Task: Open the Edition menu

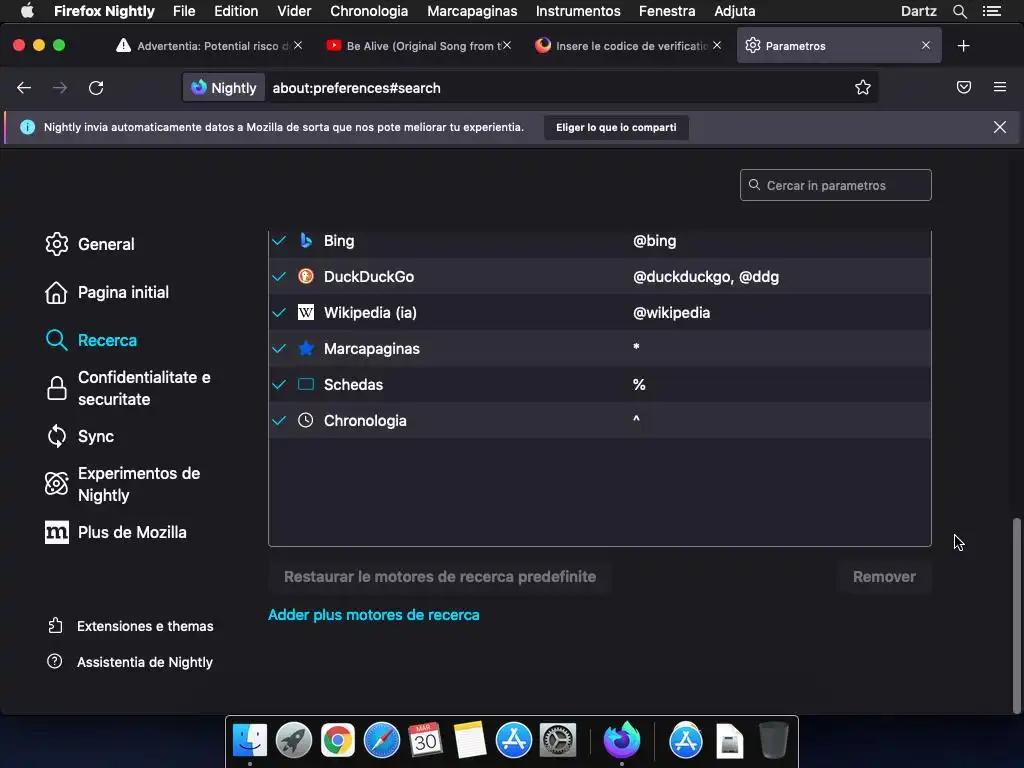Action: 236,11
